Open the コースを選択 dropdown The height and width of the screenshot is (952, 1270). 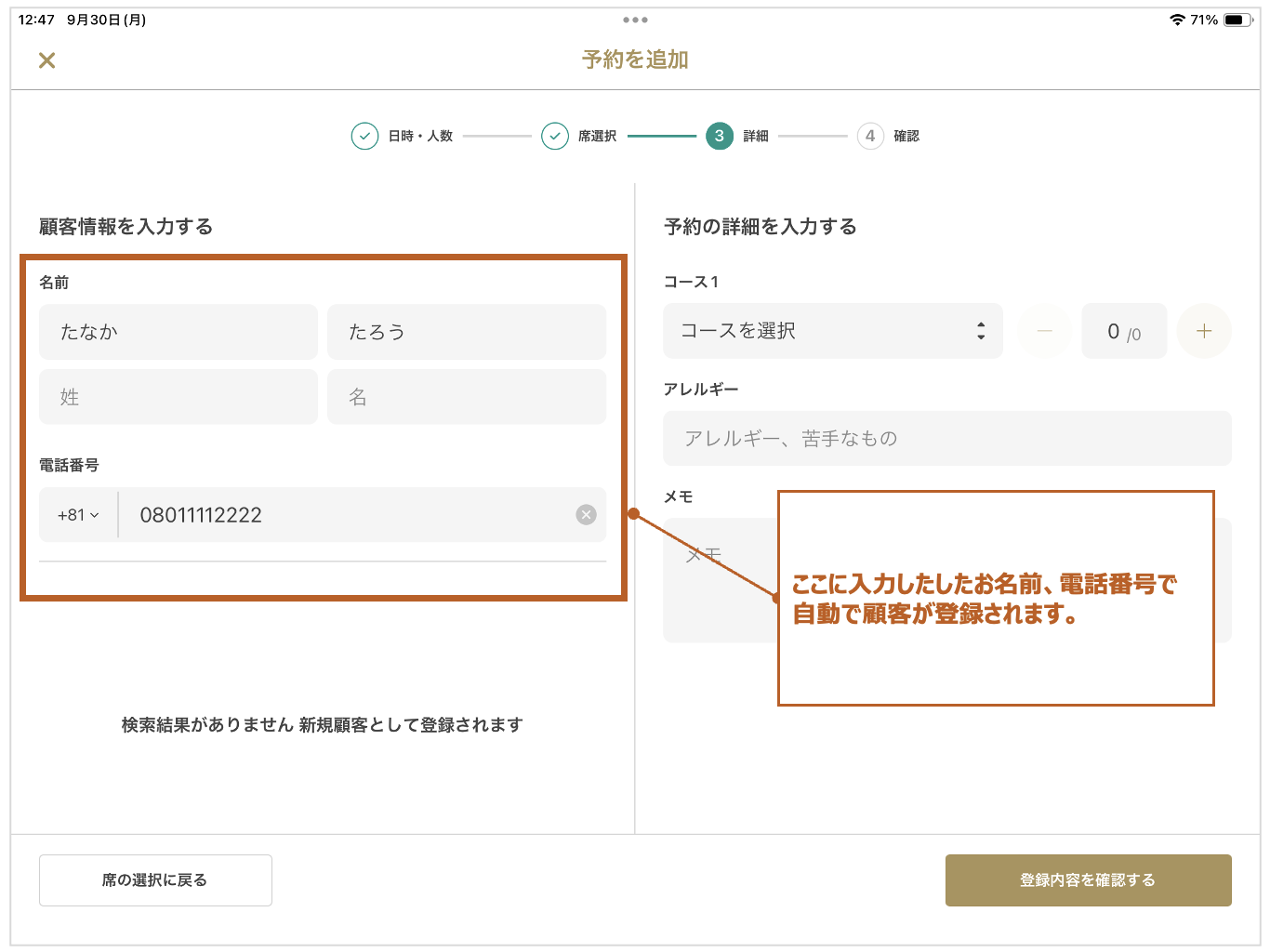pos(832,331)
